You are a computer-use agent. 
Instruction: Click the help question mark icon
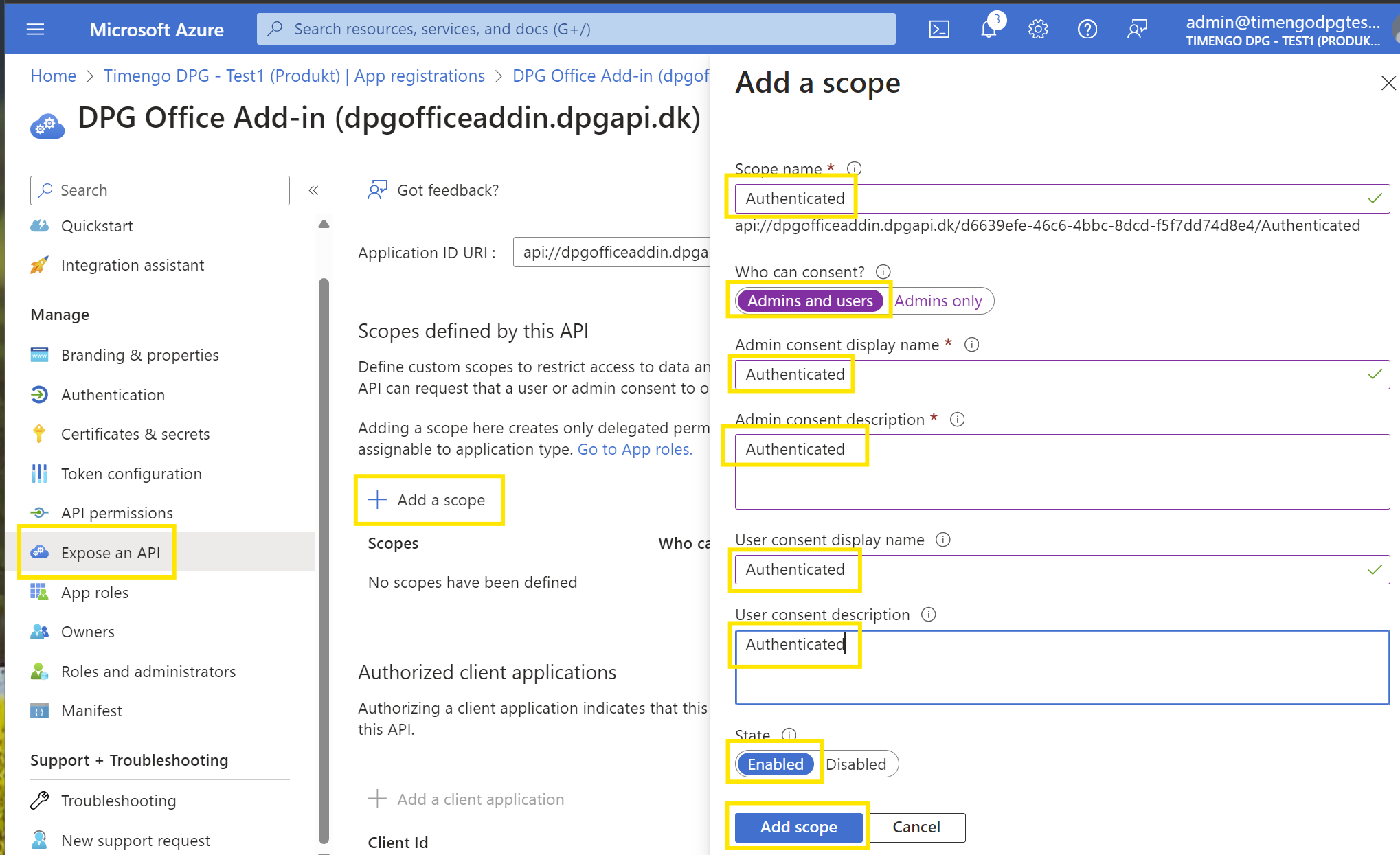point(1087,30)
